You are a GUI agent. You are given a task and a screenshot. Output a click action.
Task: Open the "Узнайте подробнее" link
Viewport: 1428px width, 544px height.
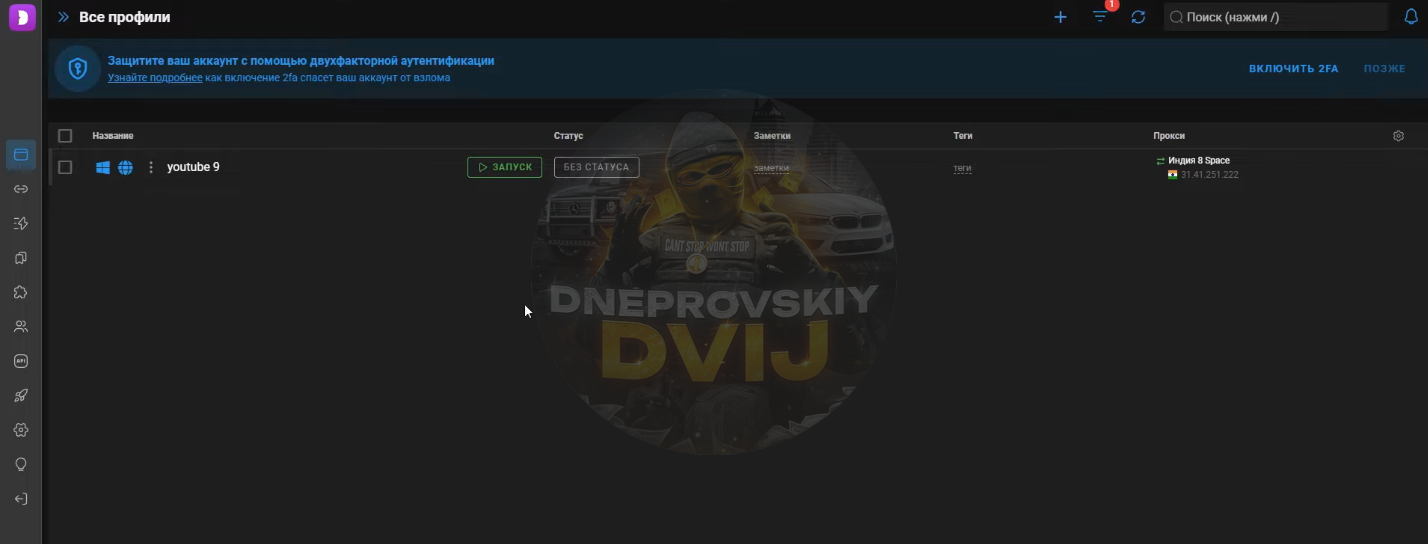(x=155, y=78)
